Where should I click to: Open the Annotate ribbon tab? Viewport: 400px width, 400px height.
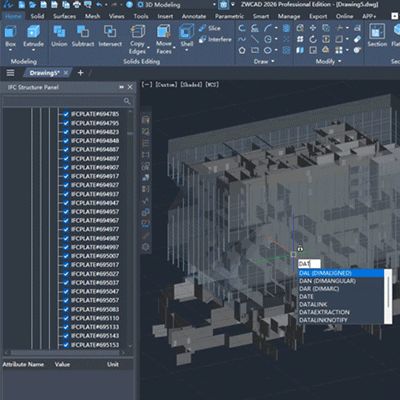(x=194, y=16)
